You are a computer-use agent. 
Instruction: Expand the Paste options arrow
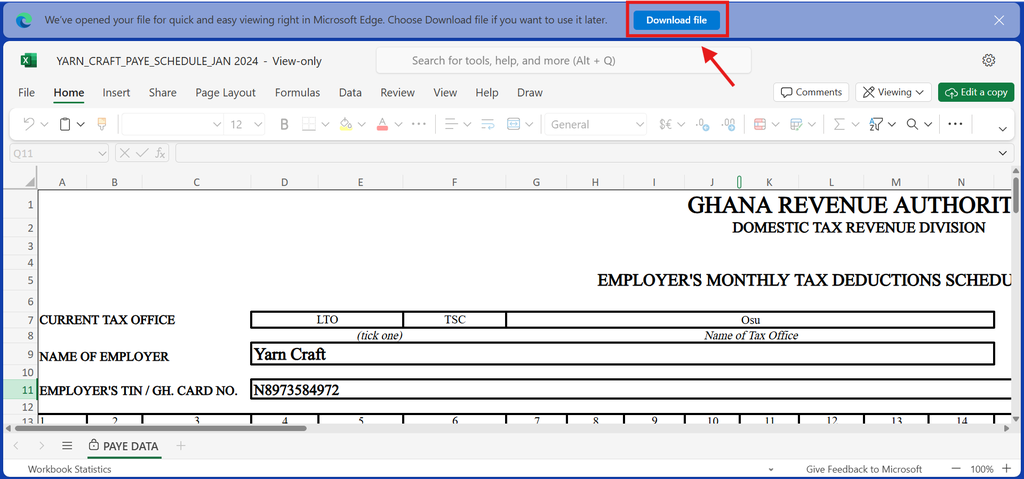coord(81,124)
